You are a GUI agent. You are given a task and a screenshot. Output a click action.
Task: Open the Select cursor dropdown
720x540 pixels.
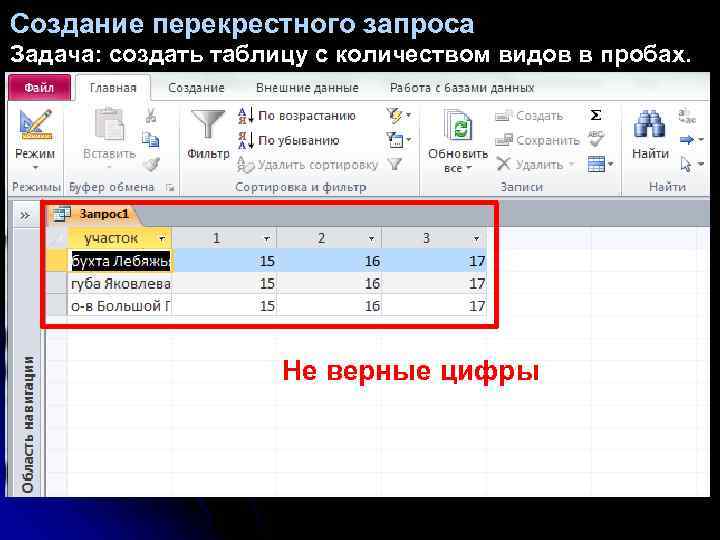pyautogui.click(x=692, y=164)
